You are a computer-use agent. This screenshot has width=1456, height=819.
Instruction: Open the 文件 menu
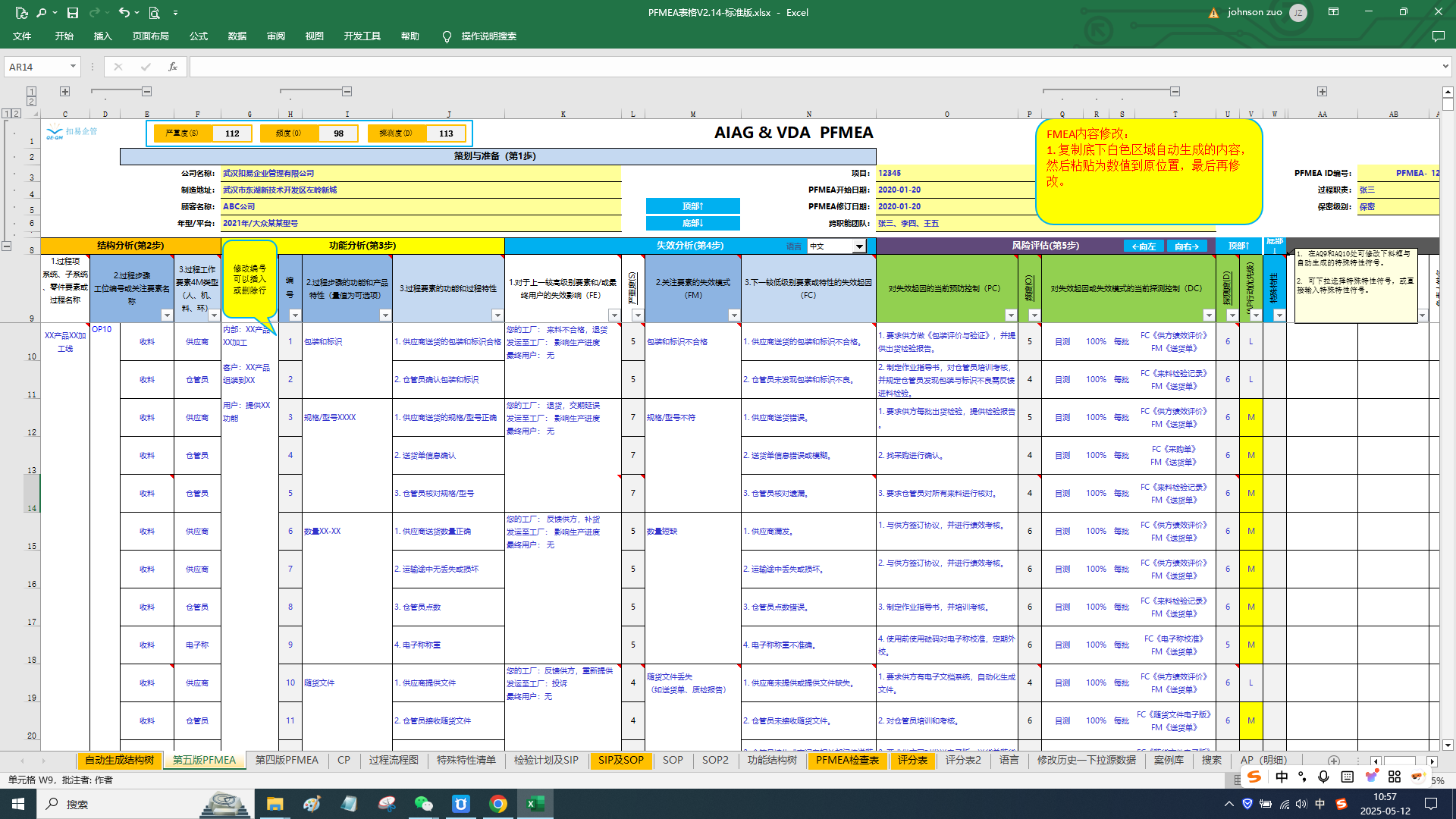(x=22, y=36)
